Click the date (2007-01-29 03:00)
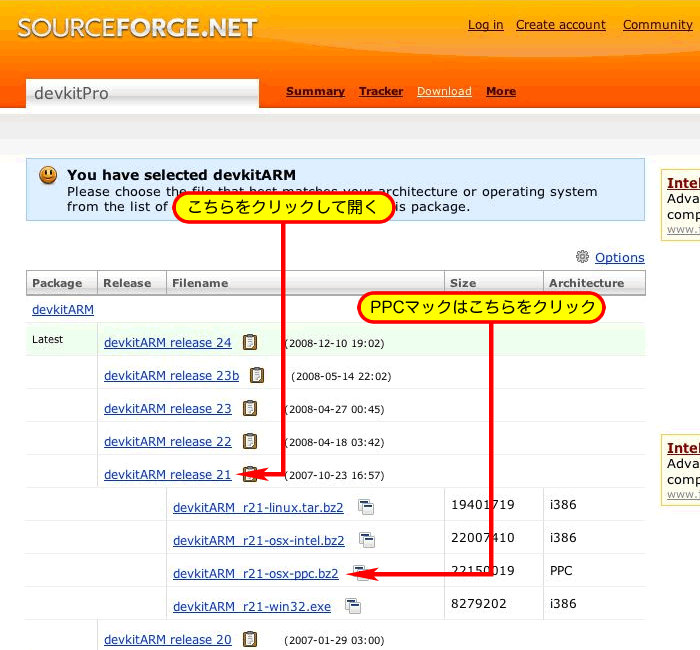The width and height of the screenshot is (700, 650). coord(334,640)
